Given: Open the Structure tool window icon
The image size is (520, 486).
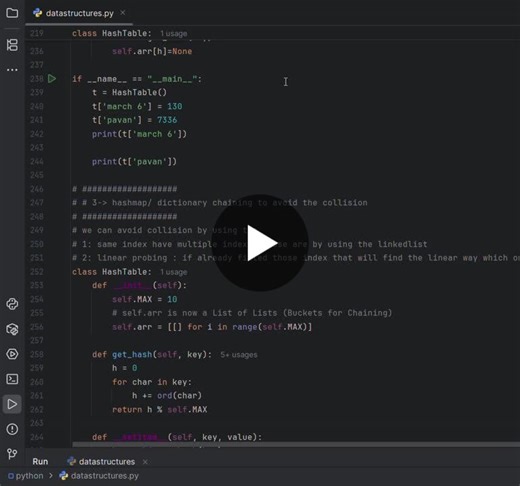Looking at the screenshot, I should (12, 45).
